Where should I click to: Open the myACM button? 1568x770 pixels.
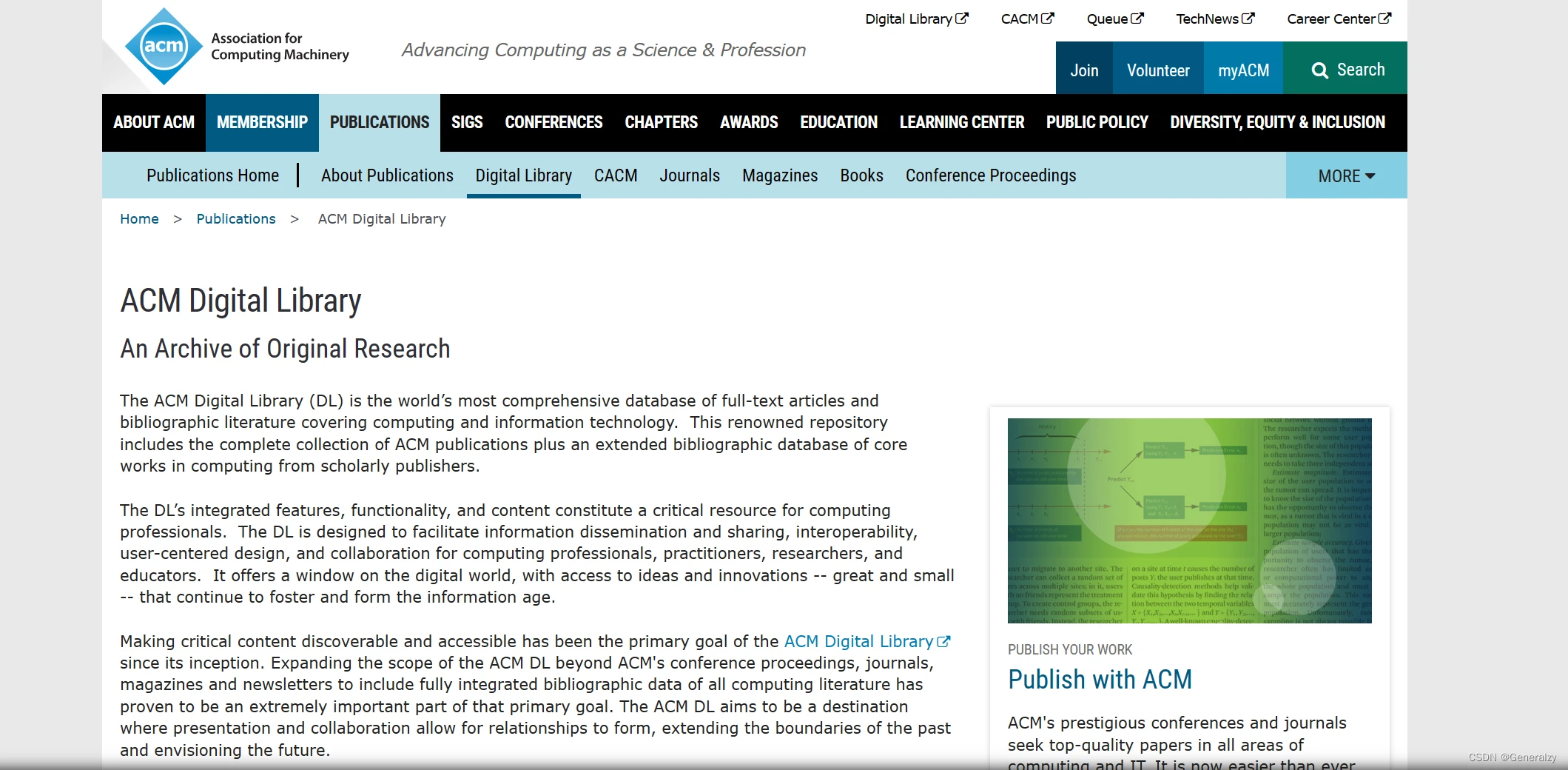coord(1243,70)
